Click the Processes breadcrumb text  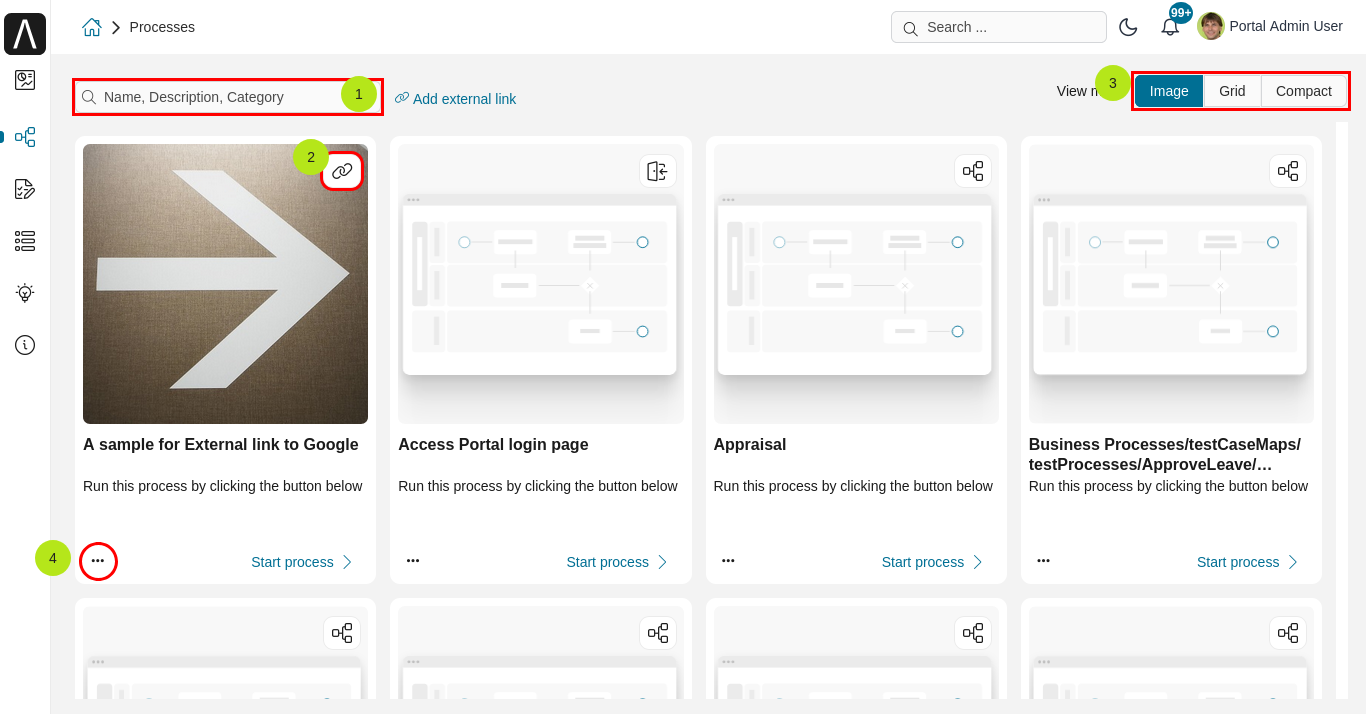(162, 27)
